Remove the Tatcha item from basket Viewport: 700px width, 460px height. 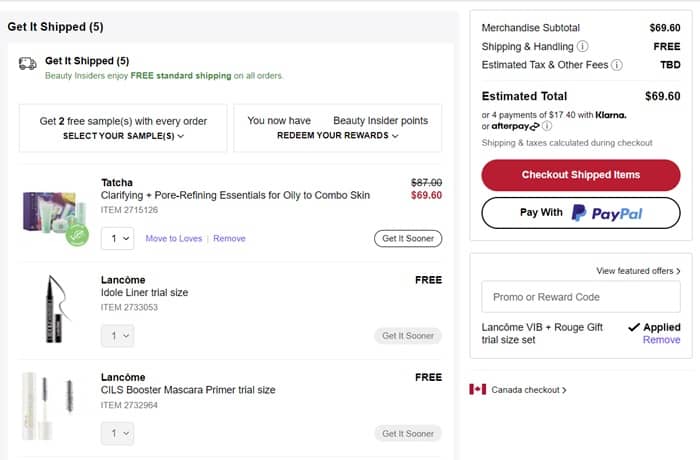click(x=229, y=239)
